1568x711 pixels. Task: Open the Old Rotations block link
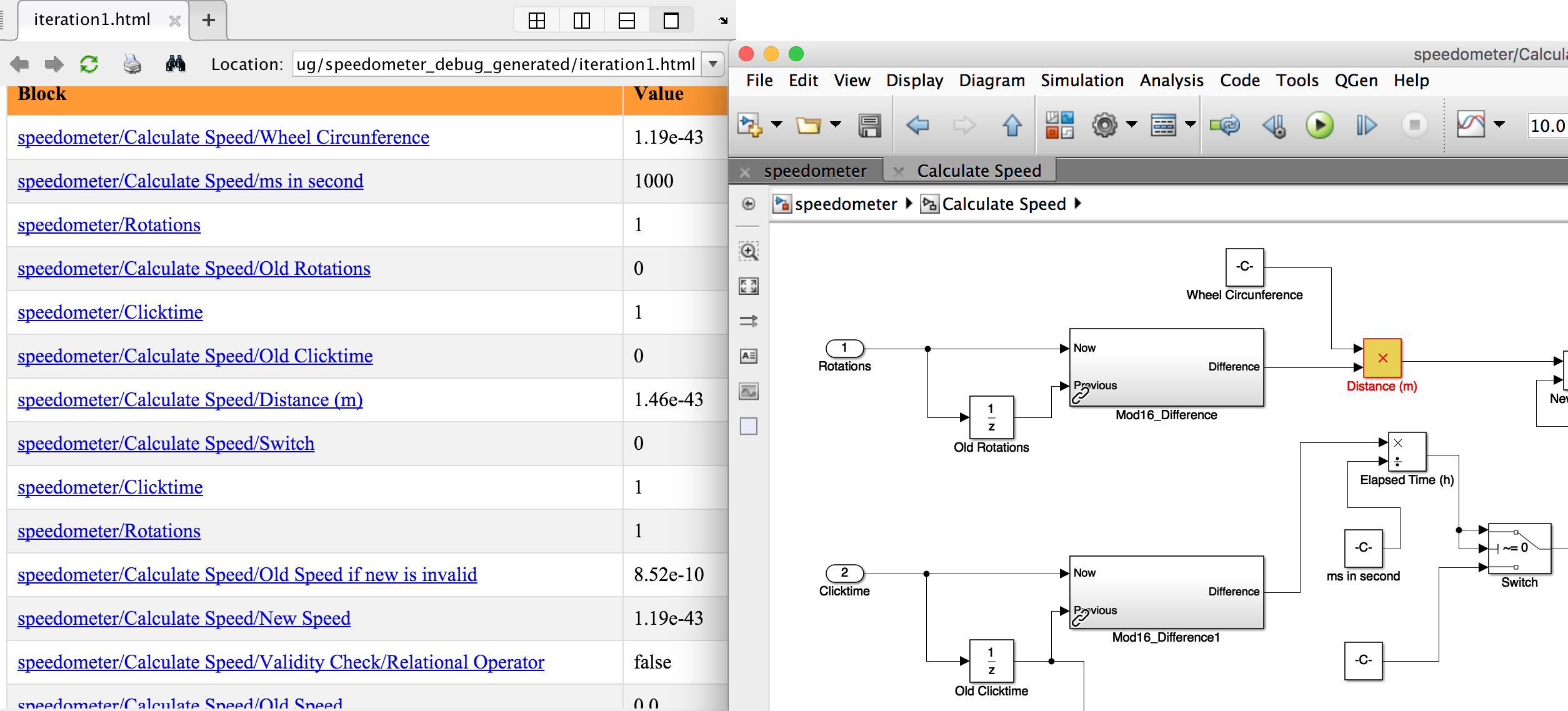(x=194, y=269)
